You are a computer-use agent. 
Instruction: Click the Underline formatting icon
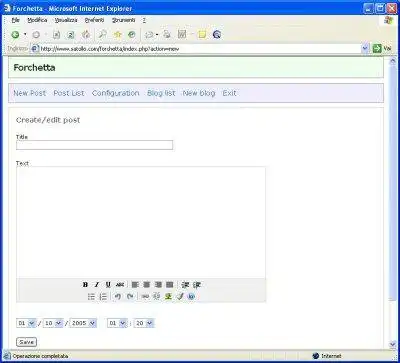point(108,285)
